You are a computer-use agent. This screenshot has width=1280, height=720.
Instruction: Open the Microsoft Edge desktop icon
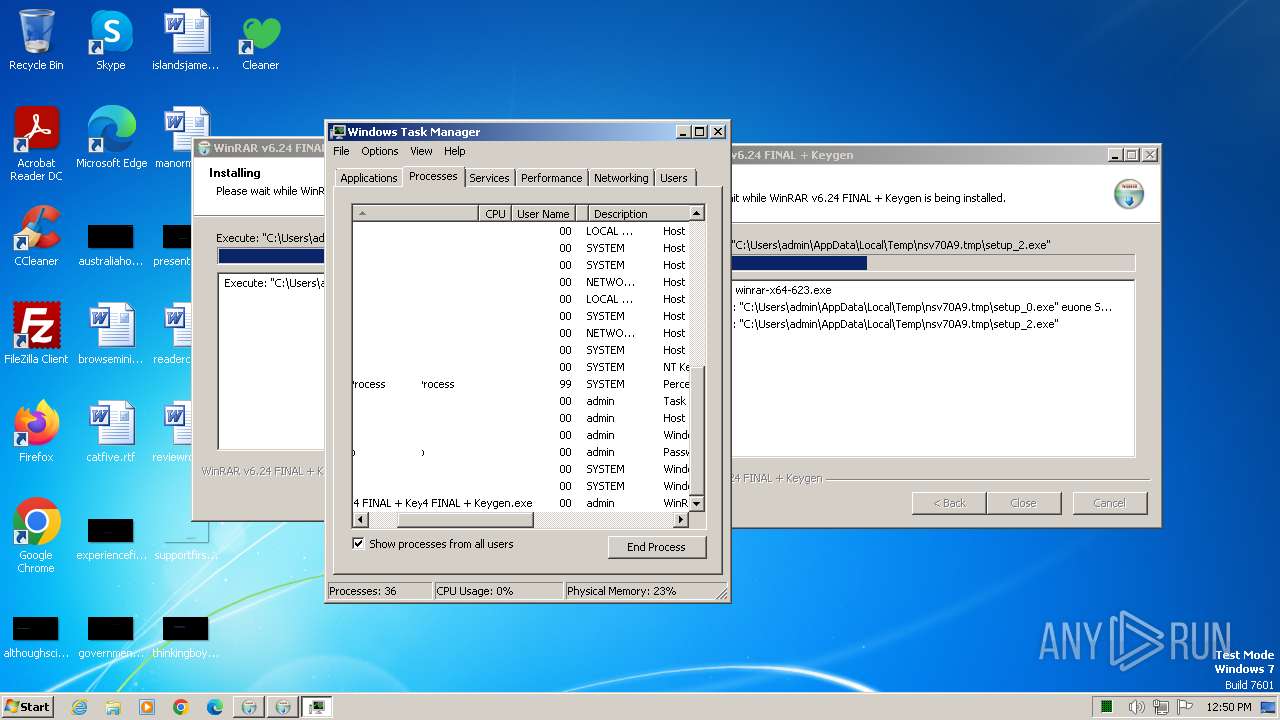point(111,138)
